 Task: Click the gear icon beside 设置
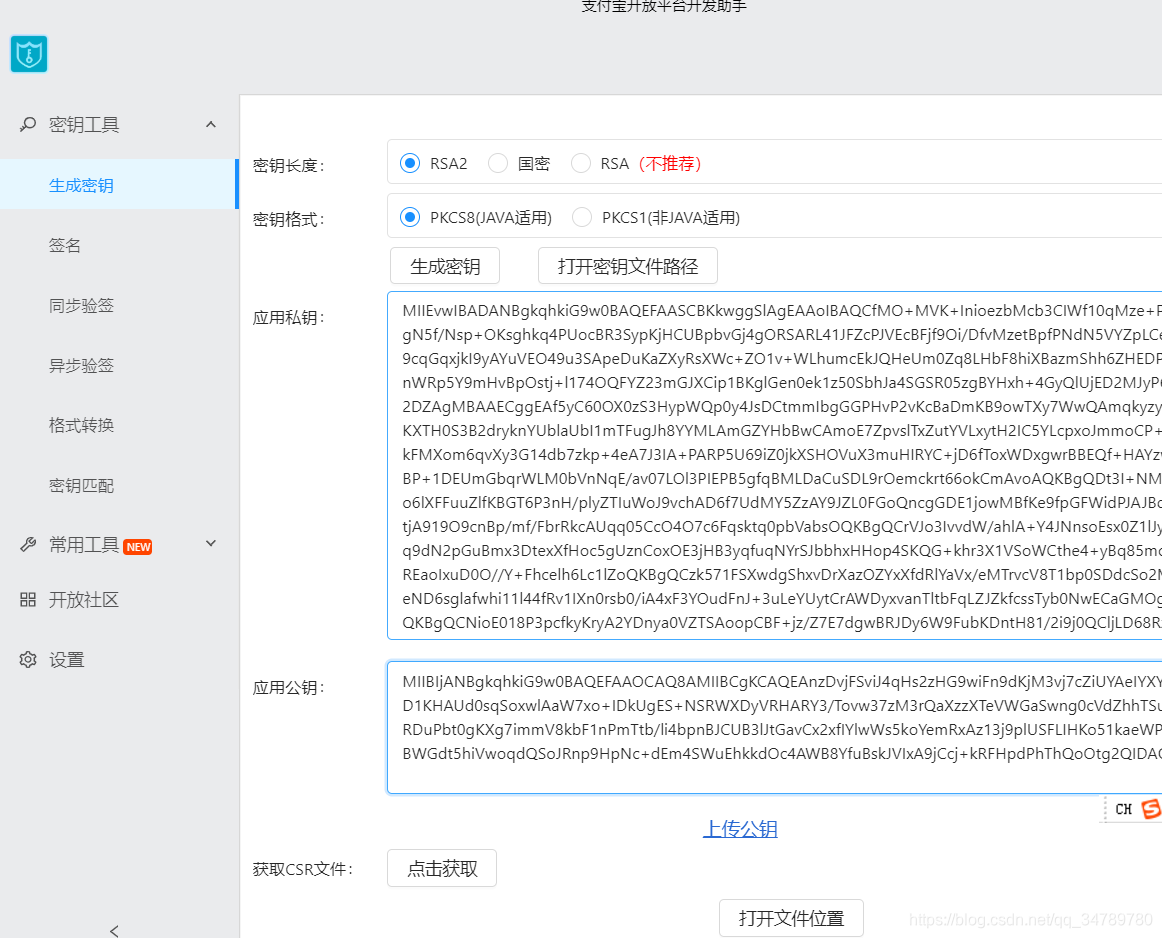28,659
